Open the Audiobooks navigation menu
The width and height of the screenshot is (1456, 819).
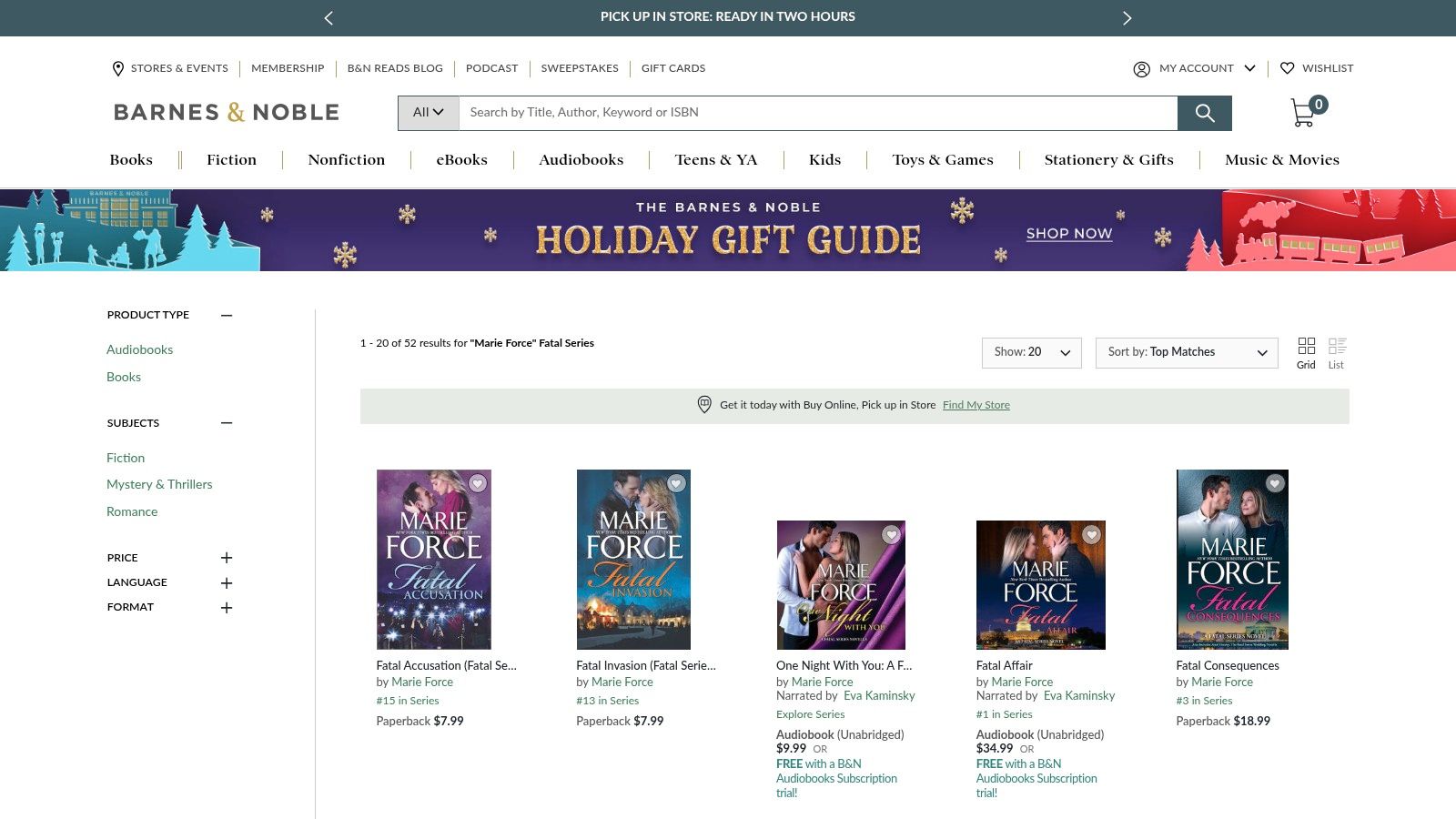[580, 159]
